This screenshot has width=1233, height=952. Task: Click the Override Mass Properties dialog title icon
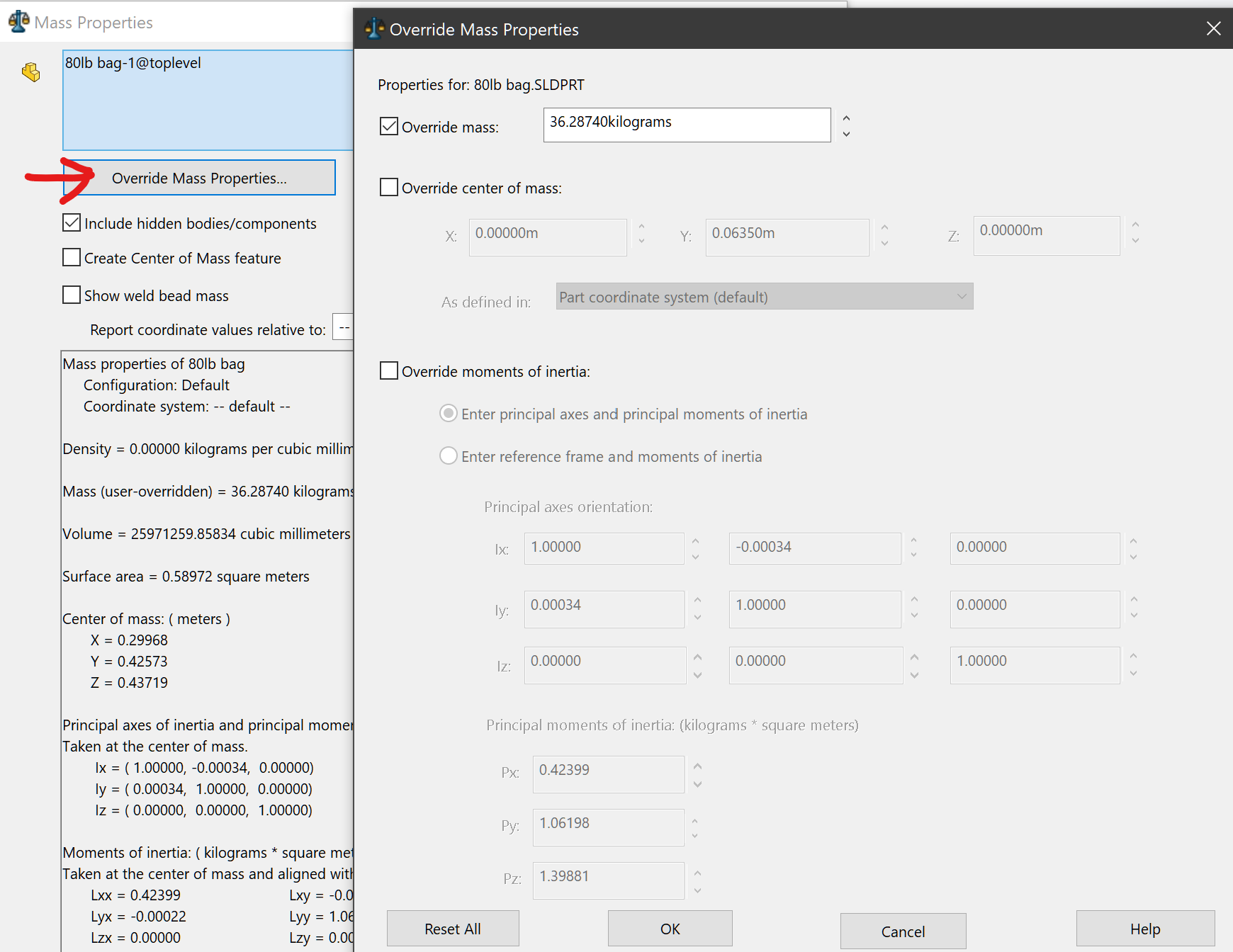pyautogui.click(x=374, y=29)
